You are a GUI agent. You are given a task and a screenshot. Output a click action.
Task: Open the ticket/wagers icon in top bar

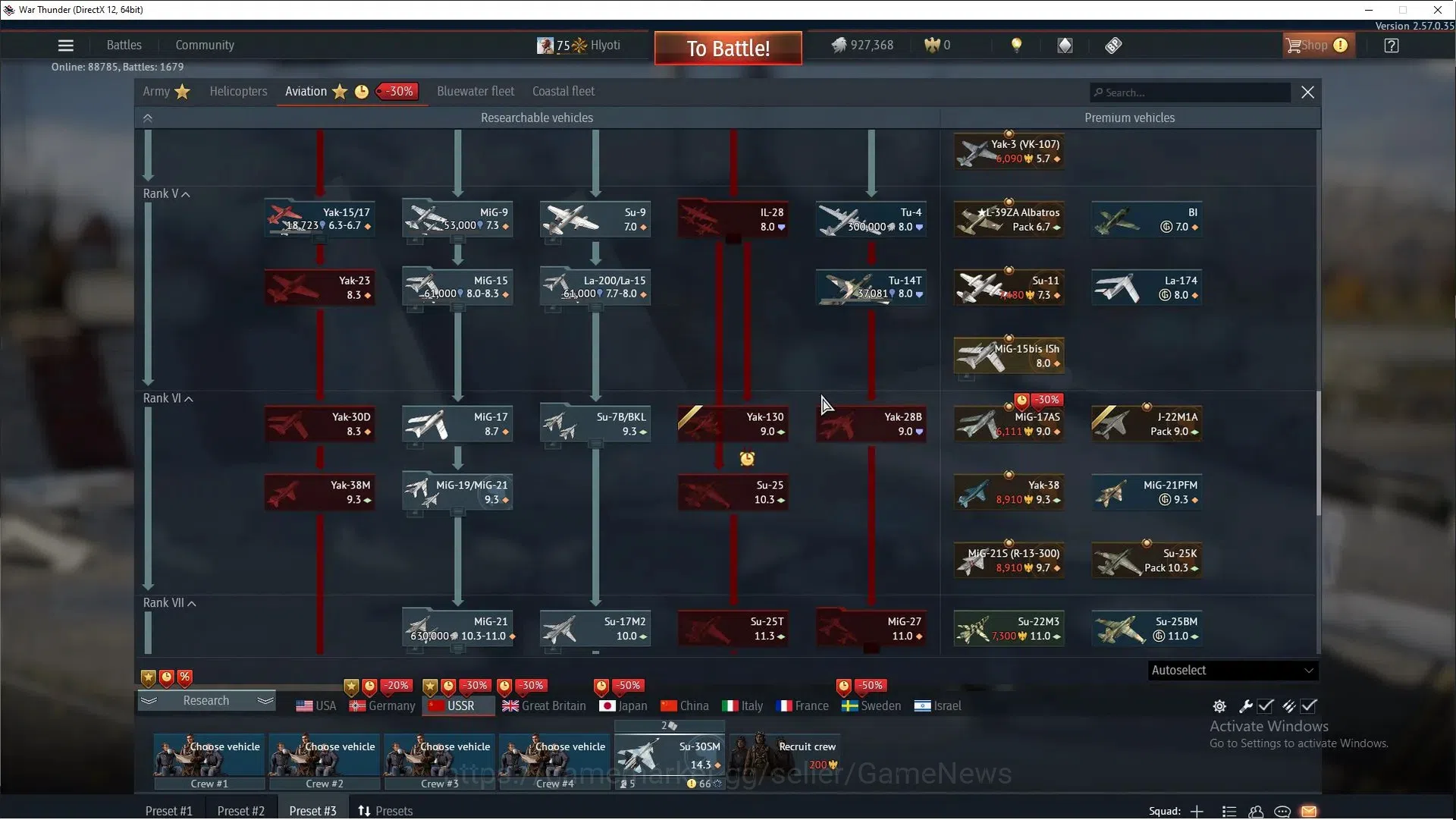click(1113, 46)
